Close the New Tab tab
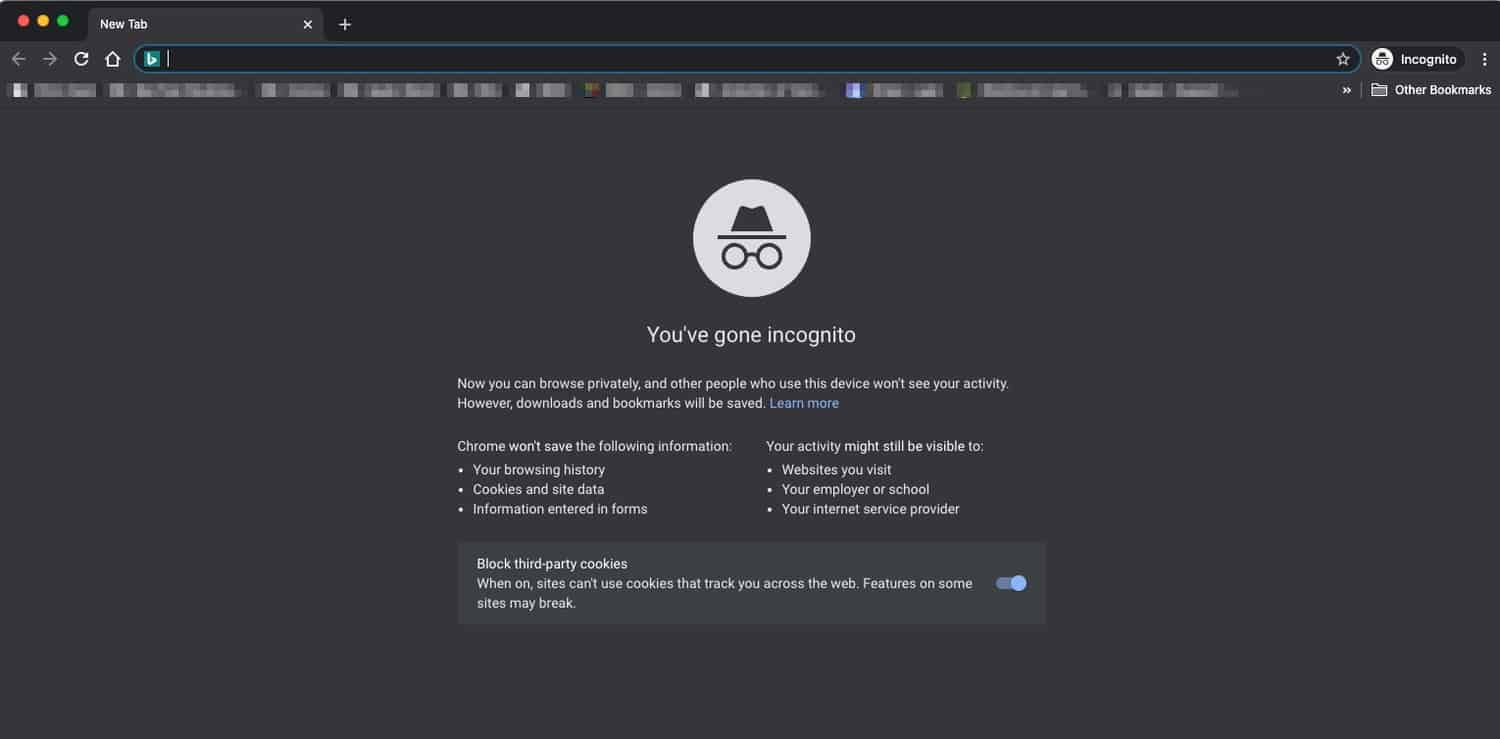The height and width of the screenshot is (739, 1500). point(307,24)
